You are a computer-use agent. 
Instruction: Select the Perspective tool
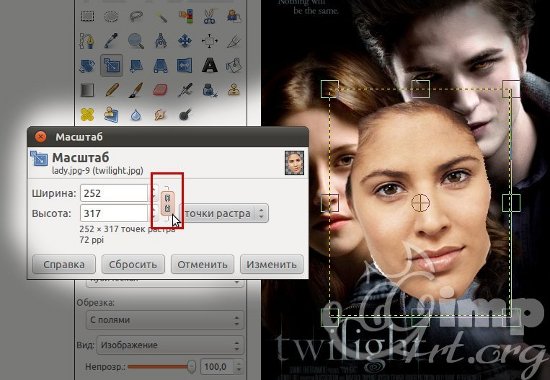tap(161, 66)
